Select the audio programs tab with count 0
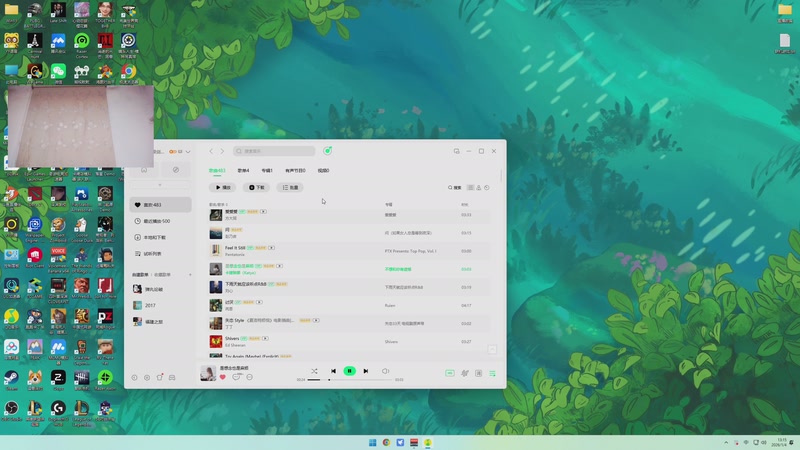This screenshot has height=450, width=800. tap(295, 170)
